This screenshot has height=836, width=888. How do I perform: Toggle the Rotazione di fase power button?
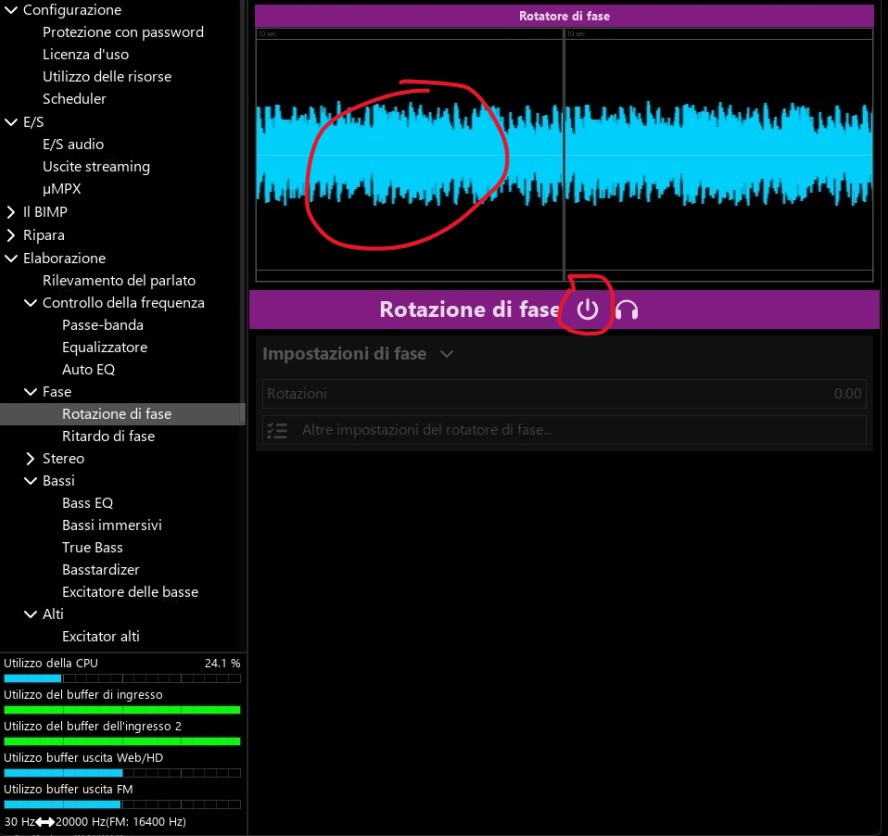pyautogui.click(x=587, y=310)
